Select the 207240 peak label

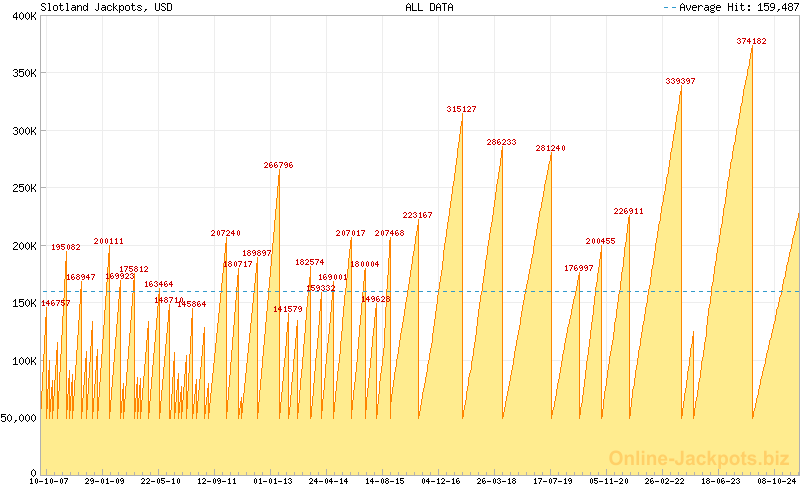(225, 233)
